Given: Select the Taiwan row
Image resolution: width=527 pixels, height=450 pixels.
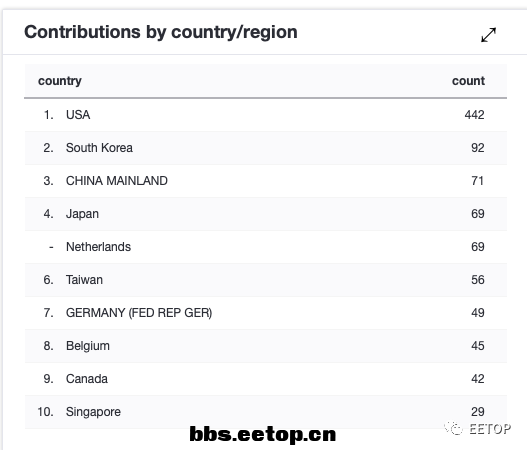Looking at the screenshot, I should click(266, 280).
